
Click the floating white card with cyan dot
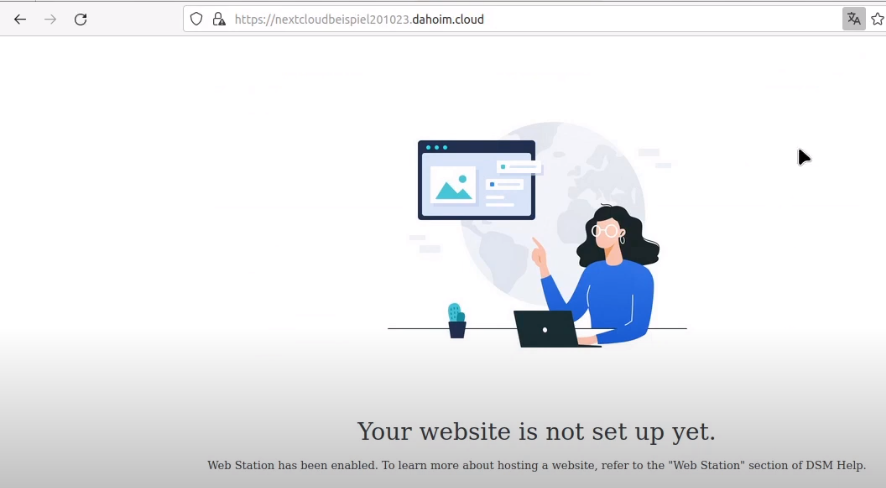click(x=519, y=167)
